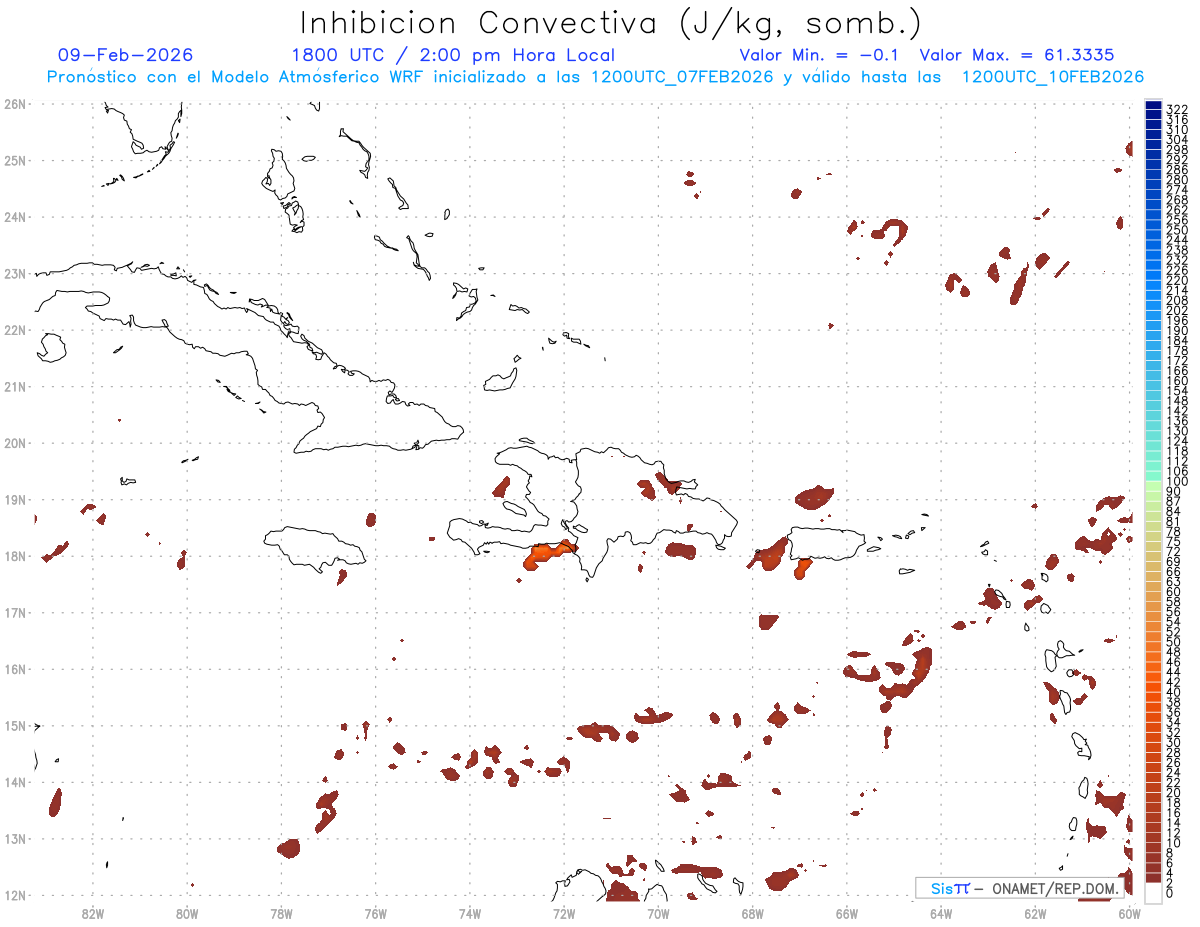Viewport: 1200px width, 927px height.
Task: Click the 82W longitude label
Action: click(93, 912)
